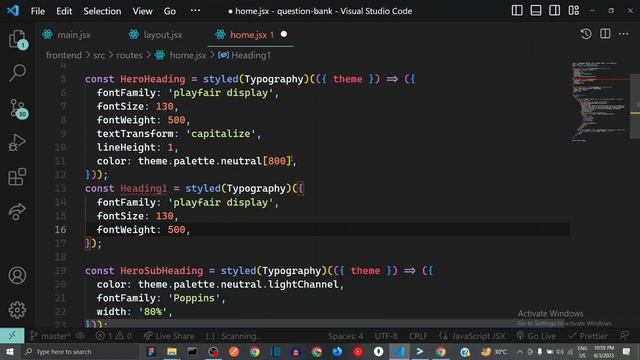Image resolution: width=640 pixels, height=360 pixels.
Task: Open the File menu
Action: 38,11
